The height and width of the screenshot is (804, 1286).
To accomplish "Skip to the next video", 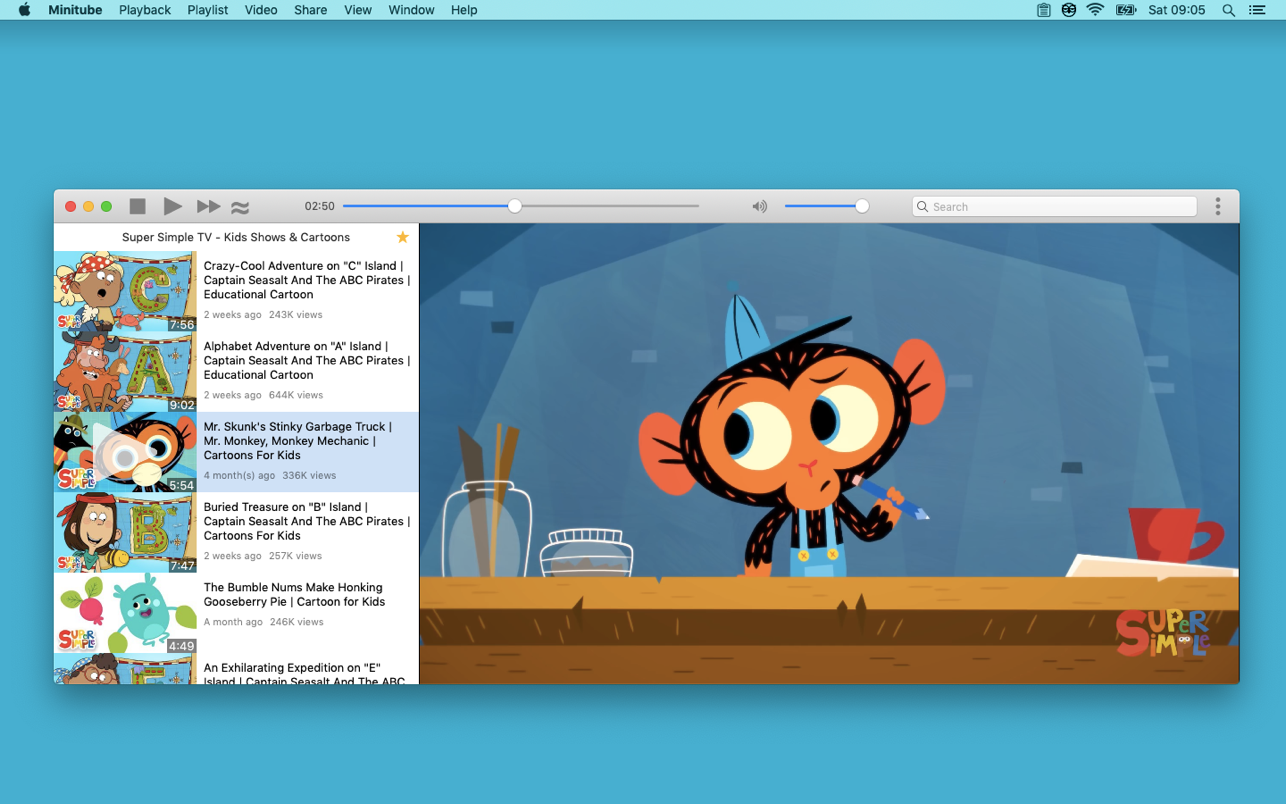I will (x=208, y=206).
